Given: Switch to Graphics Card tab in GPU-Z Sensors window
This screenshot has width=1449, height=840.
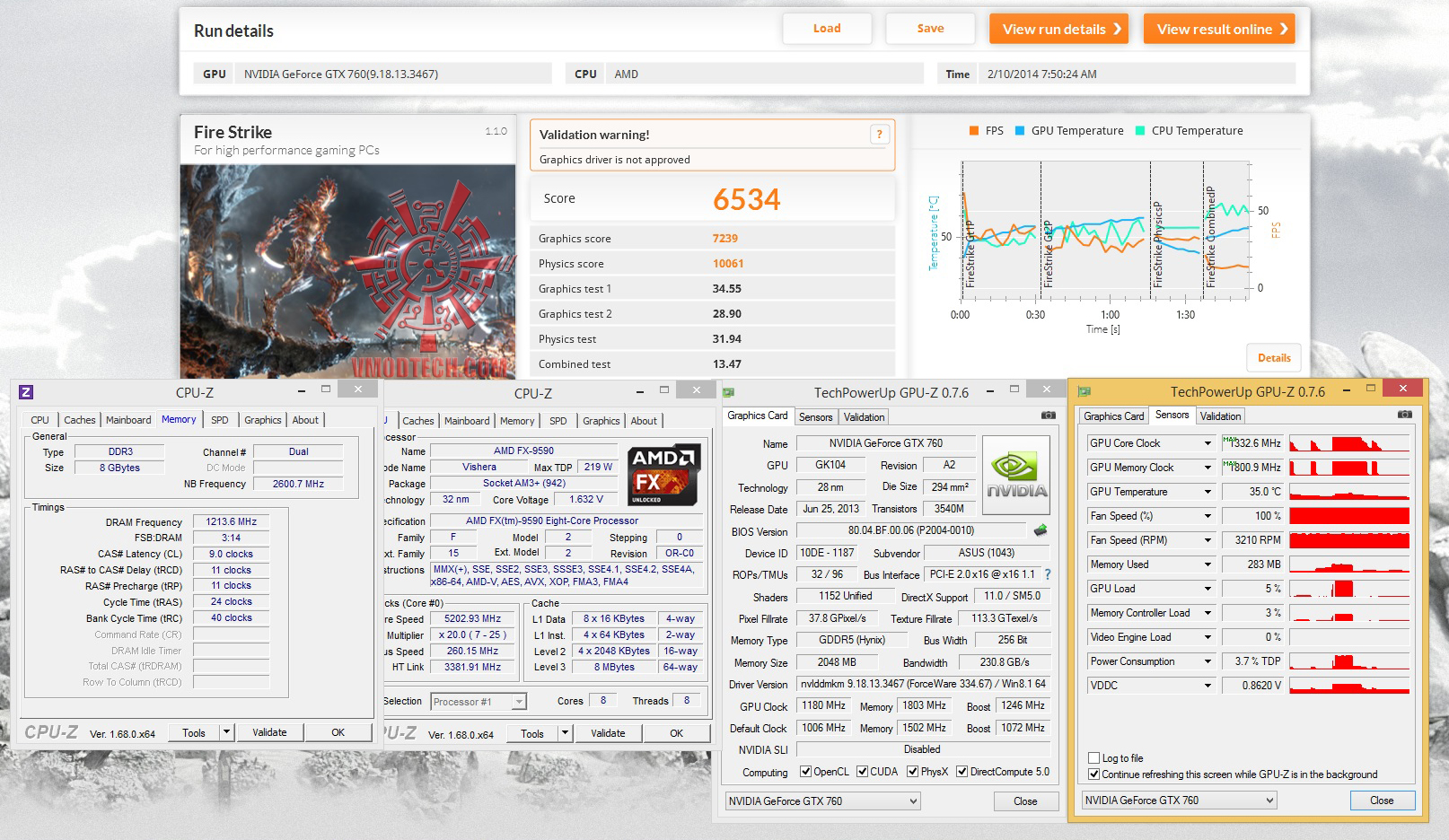Looking at the screenshot, I should click(x=1113, y=416).
